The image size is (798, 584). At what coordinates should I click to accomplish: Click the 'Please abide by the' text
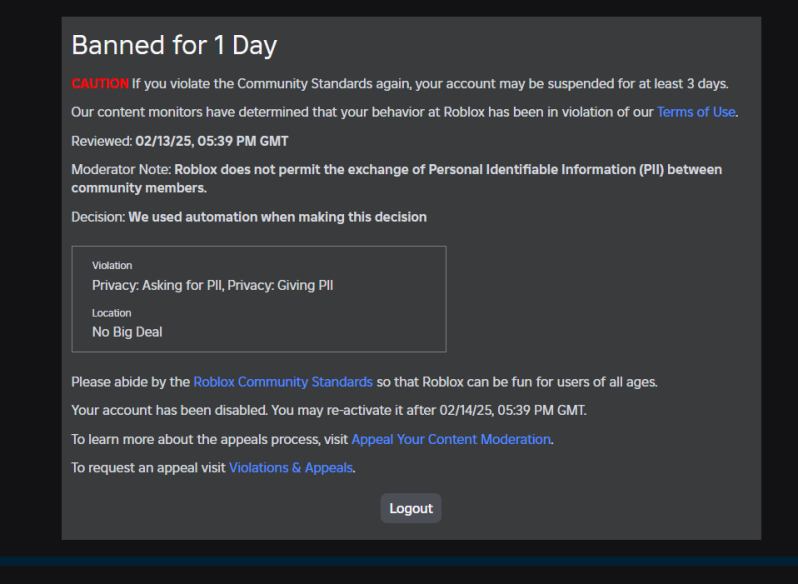tap(130, 382)
